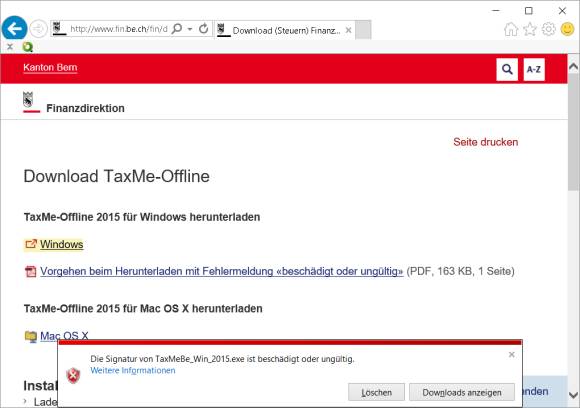This screenshot has height=408, width=580.
Task: Click the scrollbar down arrow
Action: click(573, 395)
